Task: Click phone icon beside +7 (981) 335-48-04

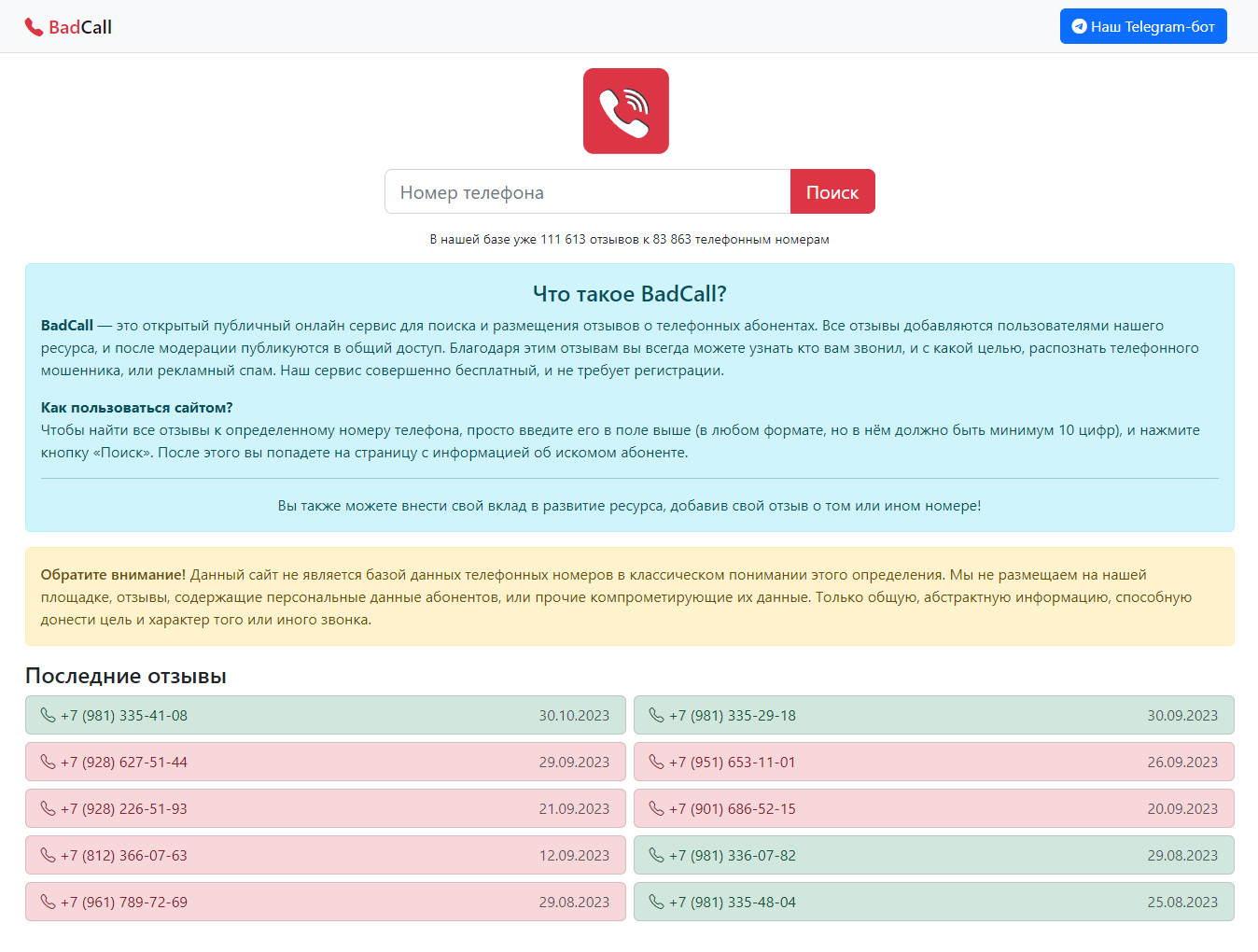Action: pos(656,902)
